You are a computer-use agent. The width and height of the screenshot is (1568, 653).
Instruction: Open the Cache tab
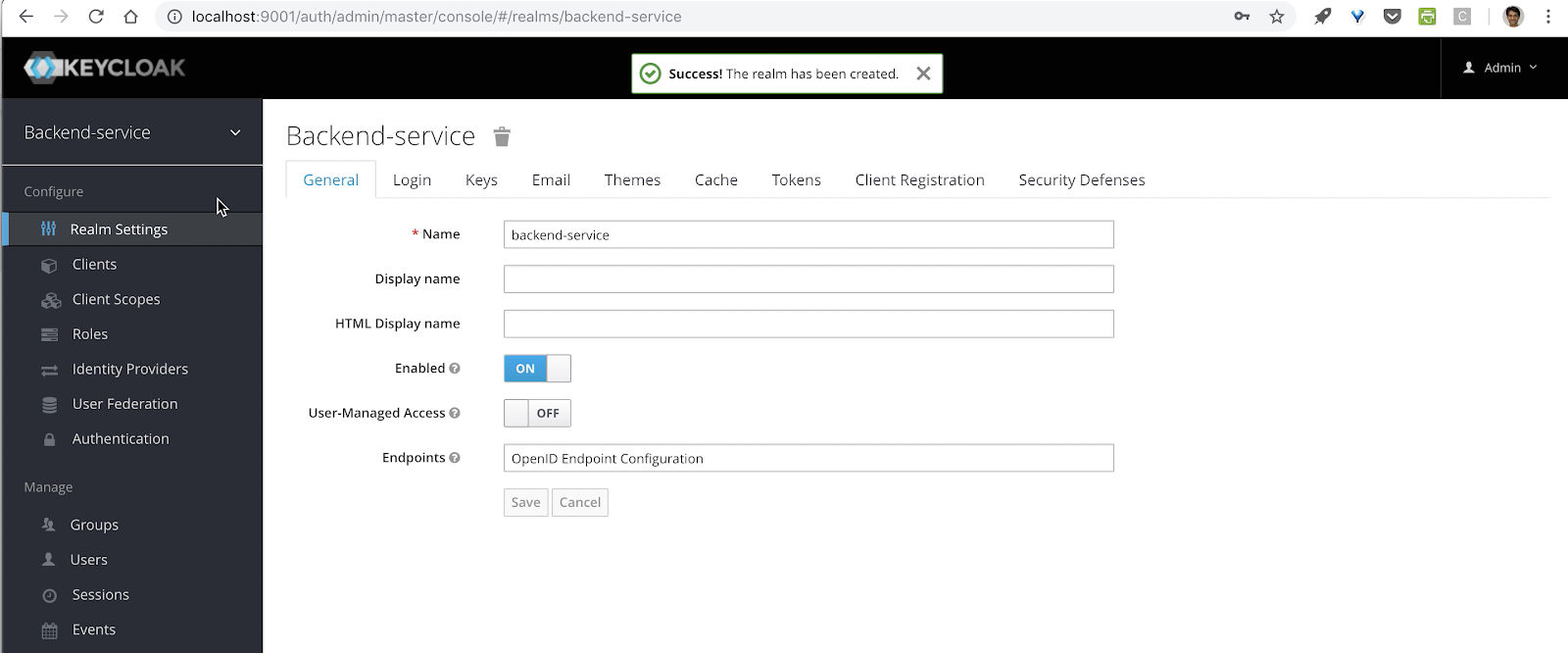coord(715,180)
